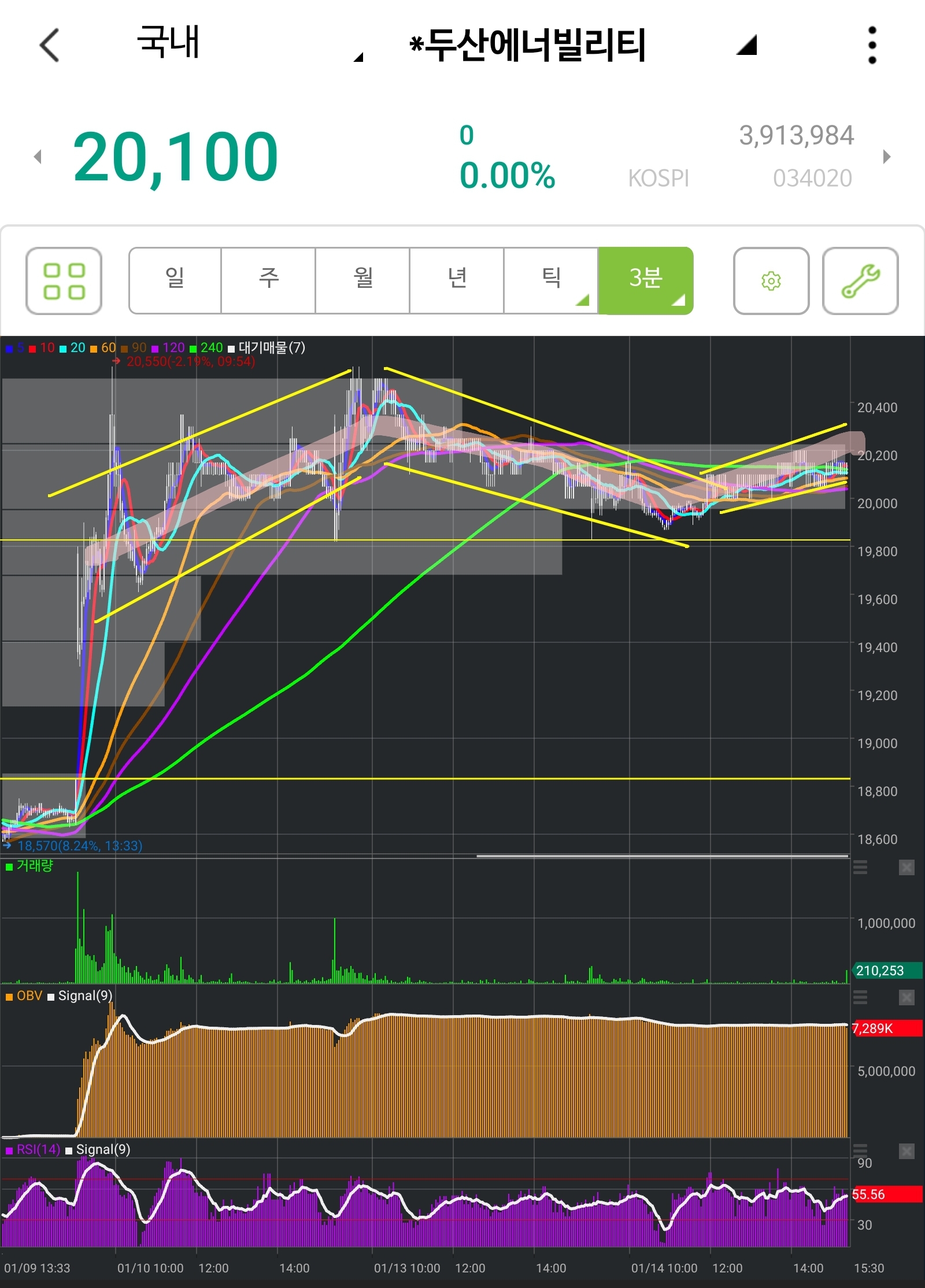This screenshot has height=1288, width=925.
Task: Open the 틱 tick interval dropdown
Action: tap(552, 281)
